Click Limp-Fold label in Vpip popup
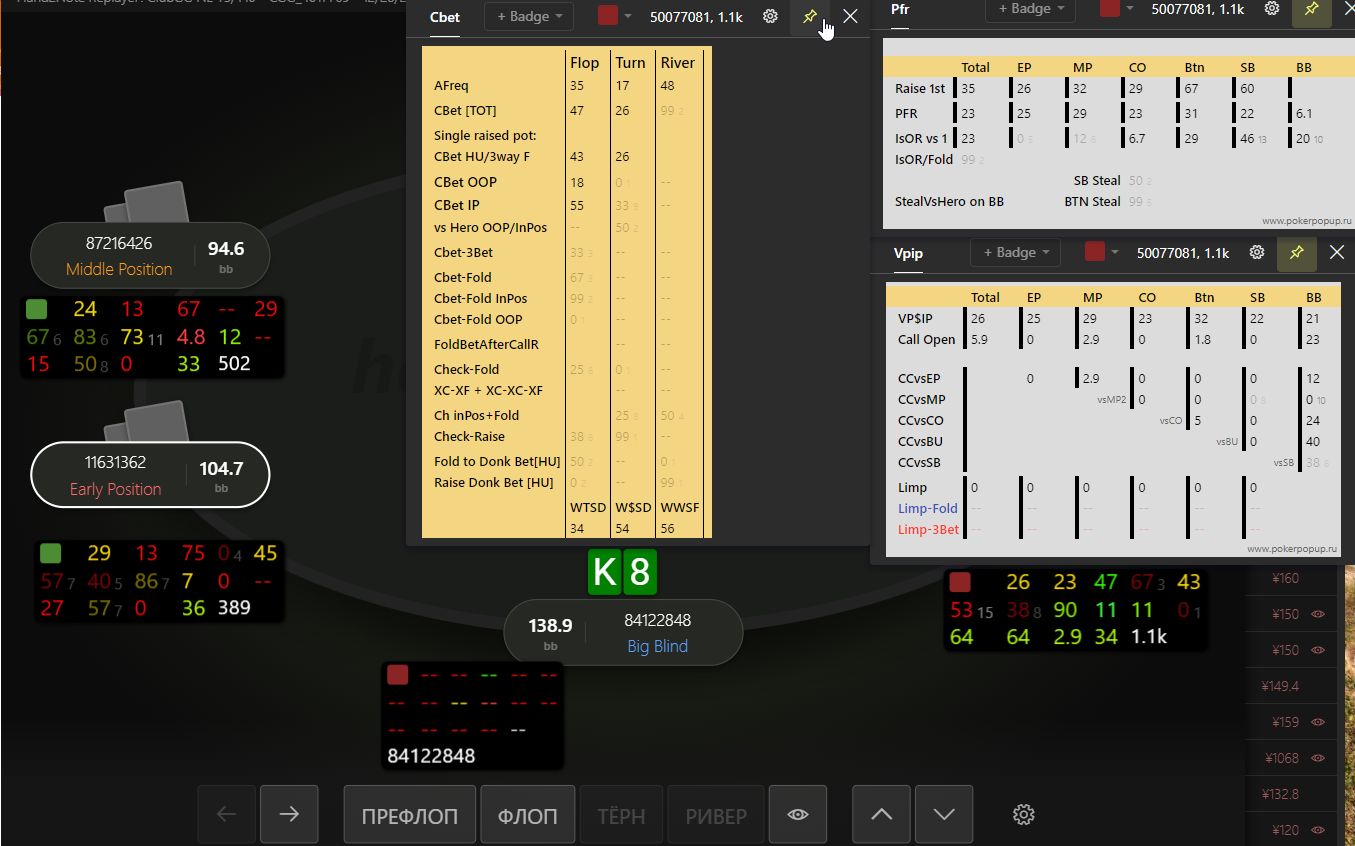 (928, 508)
